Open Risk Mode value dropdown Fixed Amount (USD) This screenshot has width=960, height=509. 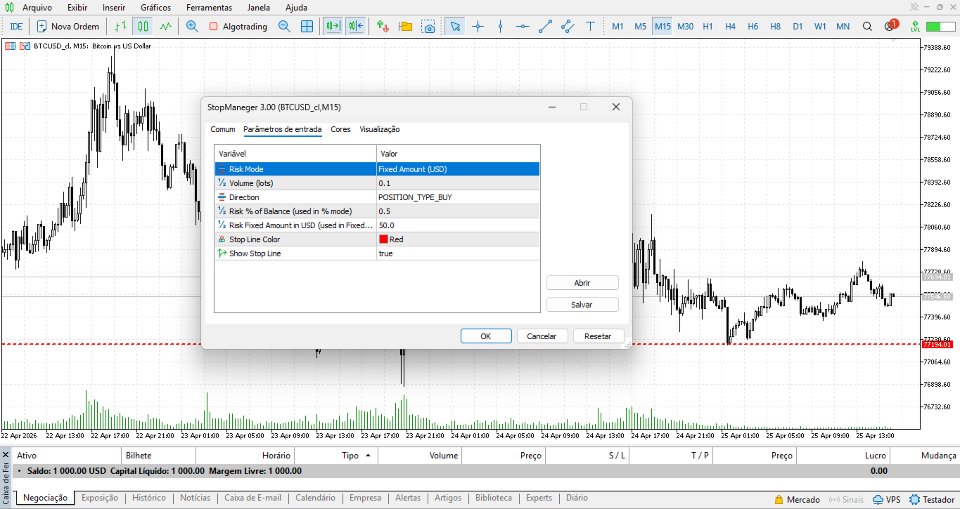coord(458,169)
